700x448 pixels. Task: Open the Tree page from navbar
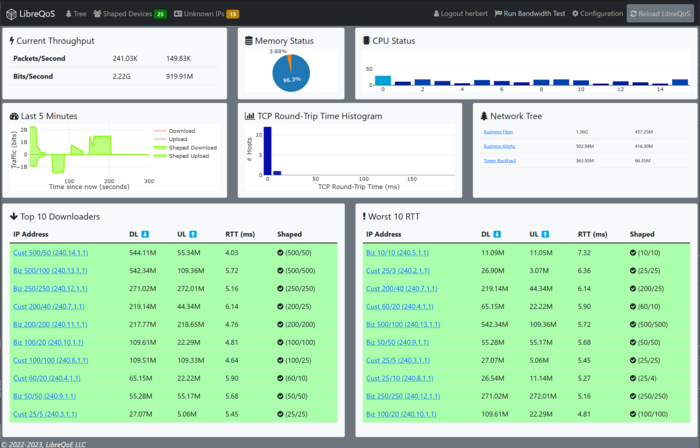76,14
